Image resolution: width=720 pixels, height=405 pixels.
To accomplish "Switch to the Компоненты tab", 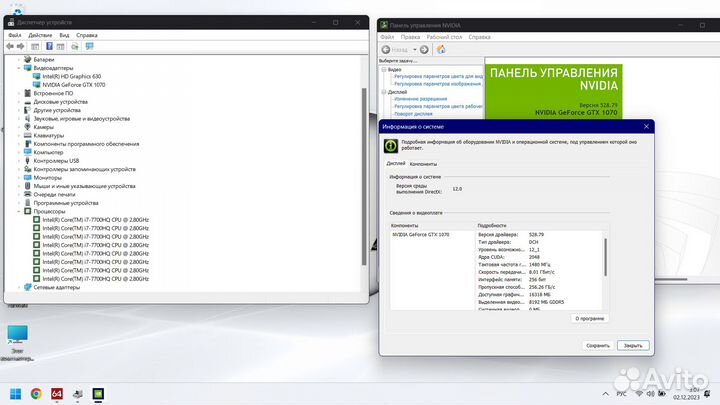I will [423, 164].
